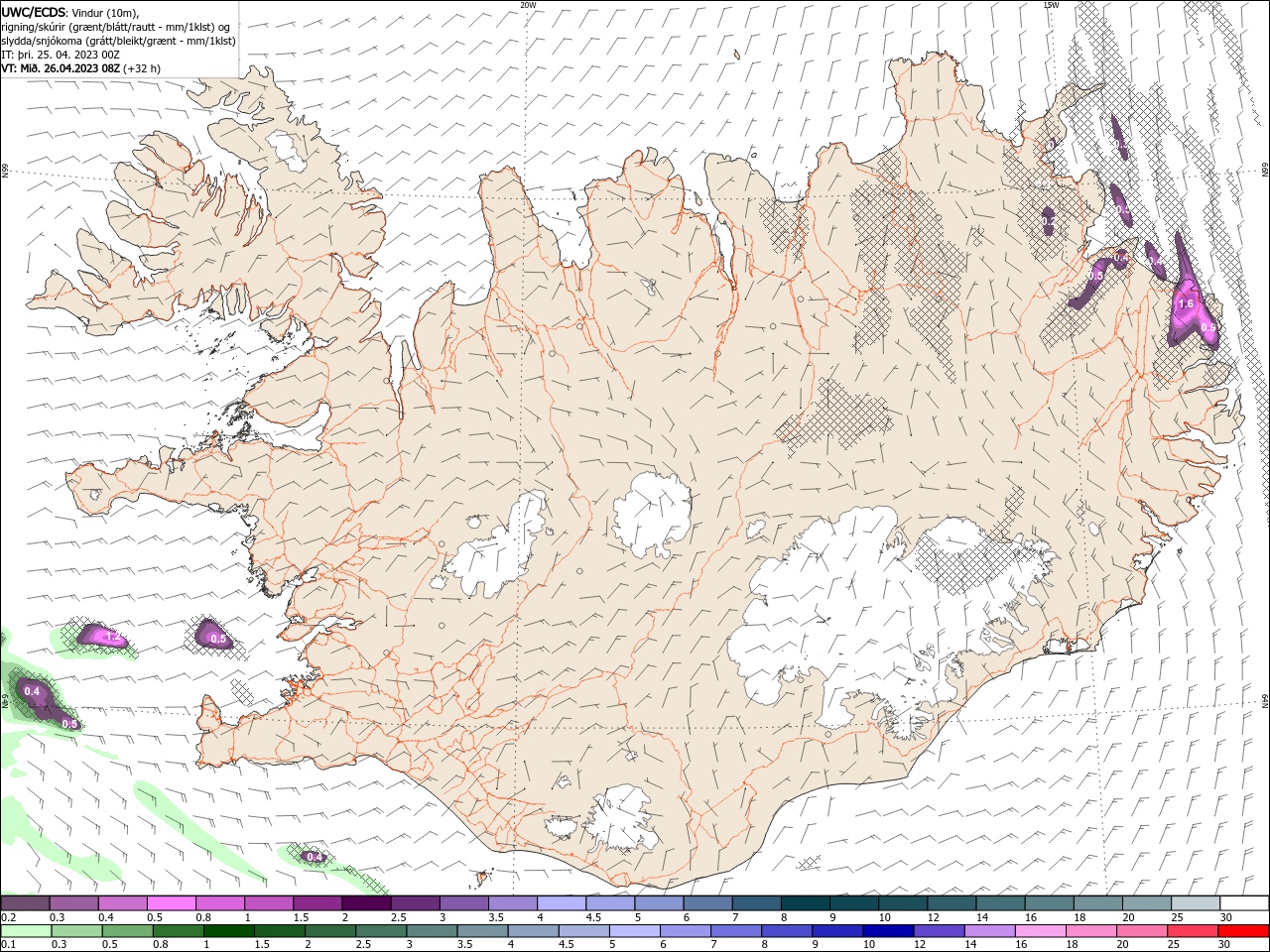Click the 0.1 label on the rain legend
The height and width of the screenshot is (952, 1270).
coord(8,945)
